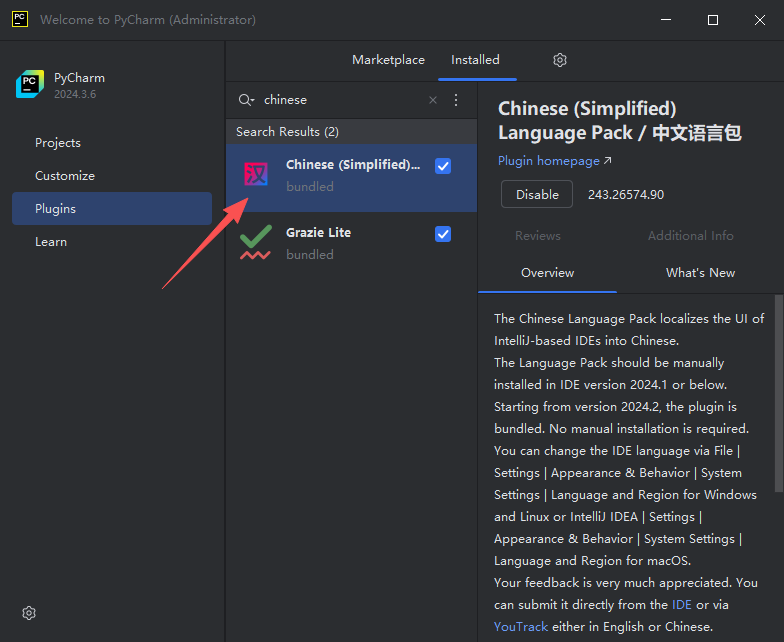The height and width of the screenshot is (642, 784).
Task: Maximize the PyCharm welcome window
Action: (713, 20)
